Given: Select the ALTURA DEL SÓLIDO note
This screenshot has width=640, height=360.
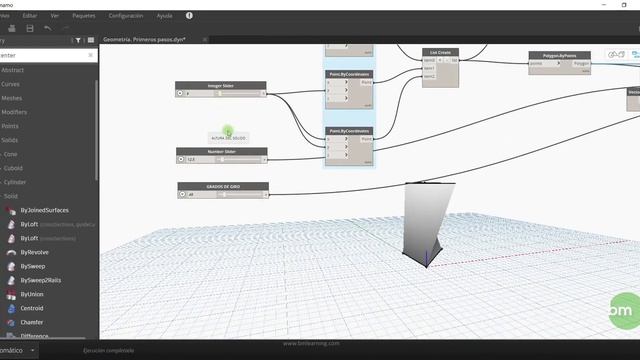Looking at the screenshot, I should point(229,138).
